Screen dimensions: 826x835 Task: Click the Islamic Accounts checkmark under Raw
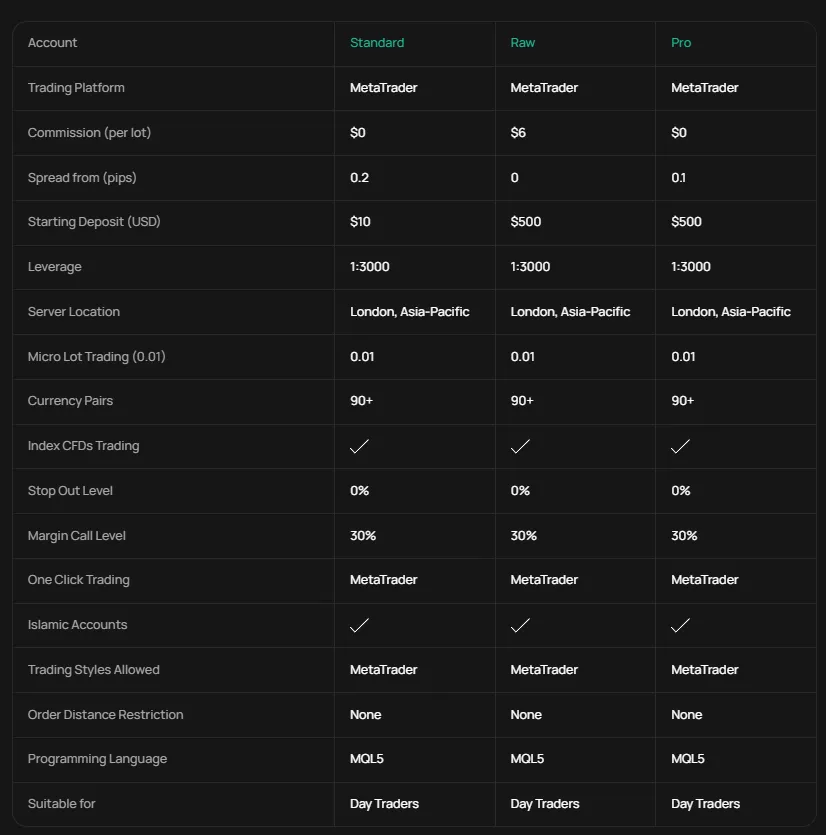point(520,625)
